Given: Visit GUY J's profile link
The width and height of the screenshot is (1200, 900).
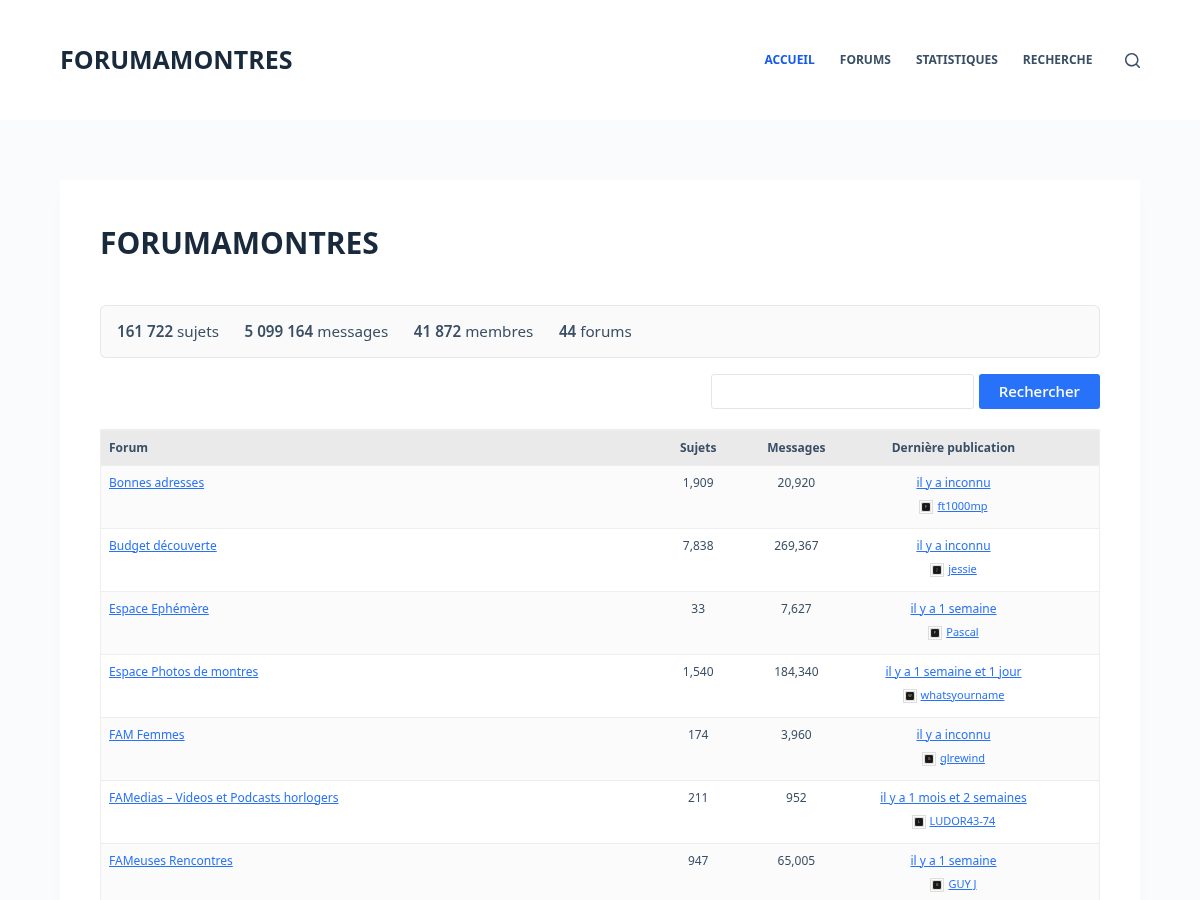Looking at the screenshot, I should point(962,884).
